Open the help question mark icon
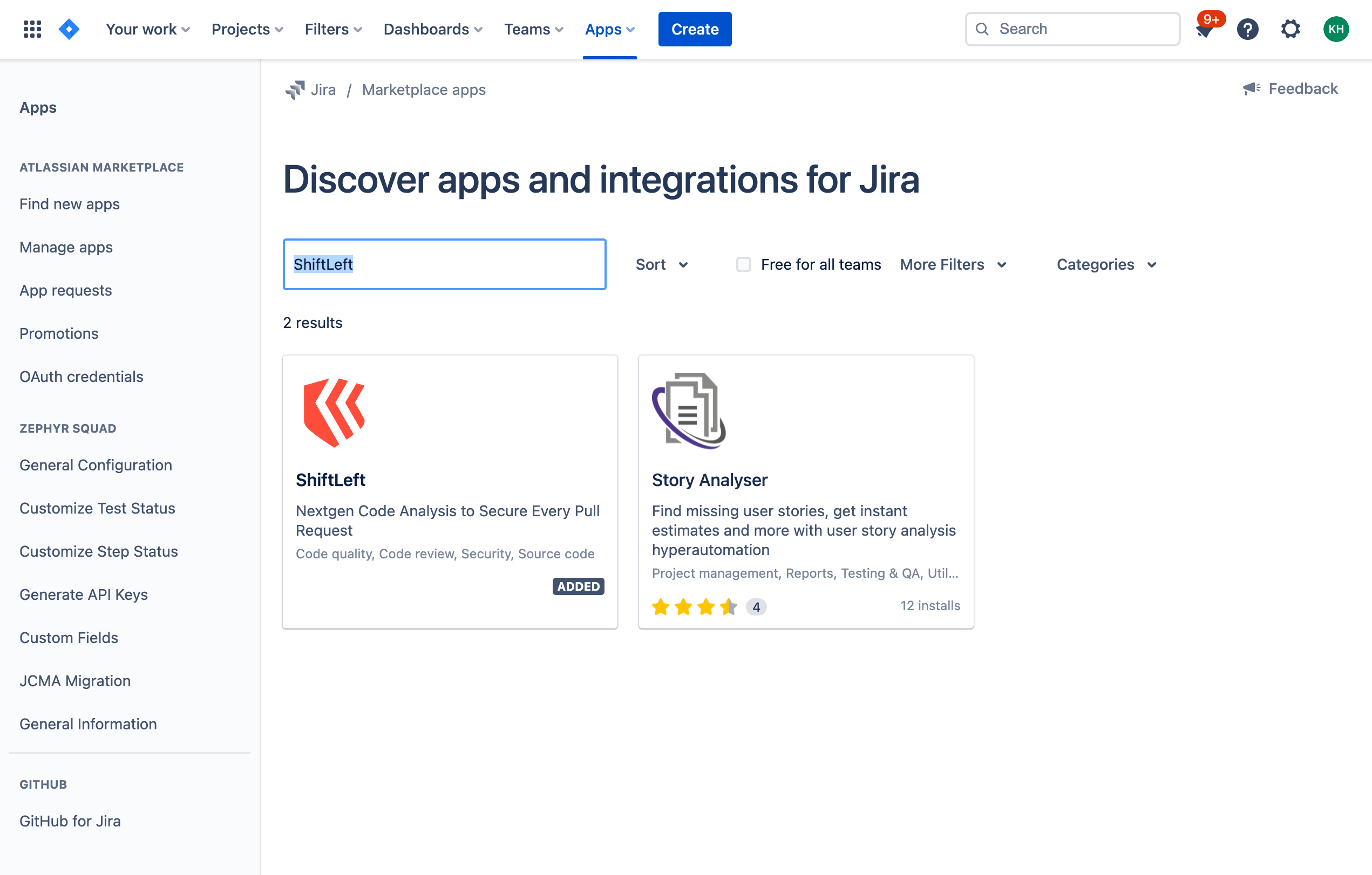 click(1247, 29)
